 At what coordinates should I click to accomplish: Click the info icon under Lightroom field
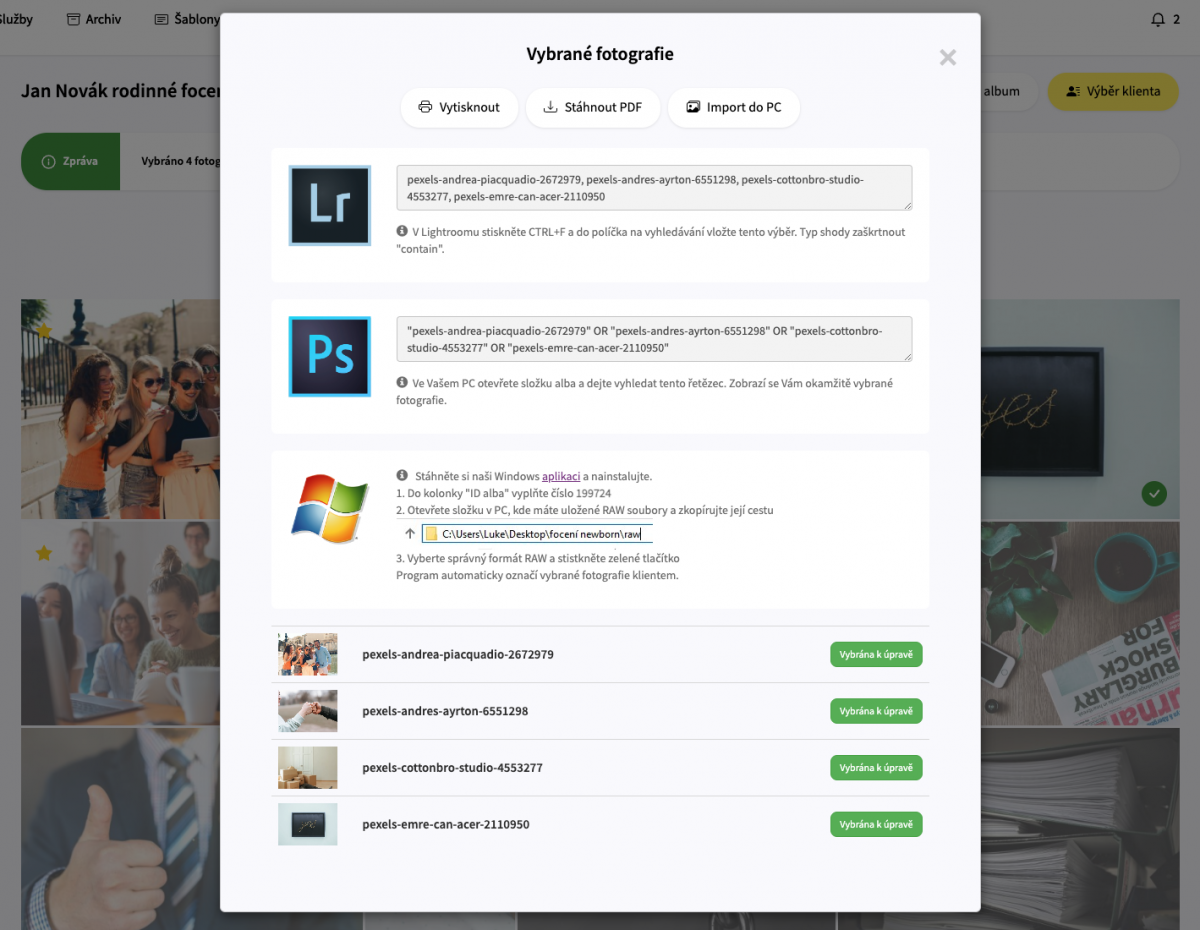(402, 231)
